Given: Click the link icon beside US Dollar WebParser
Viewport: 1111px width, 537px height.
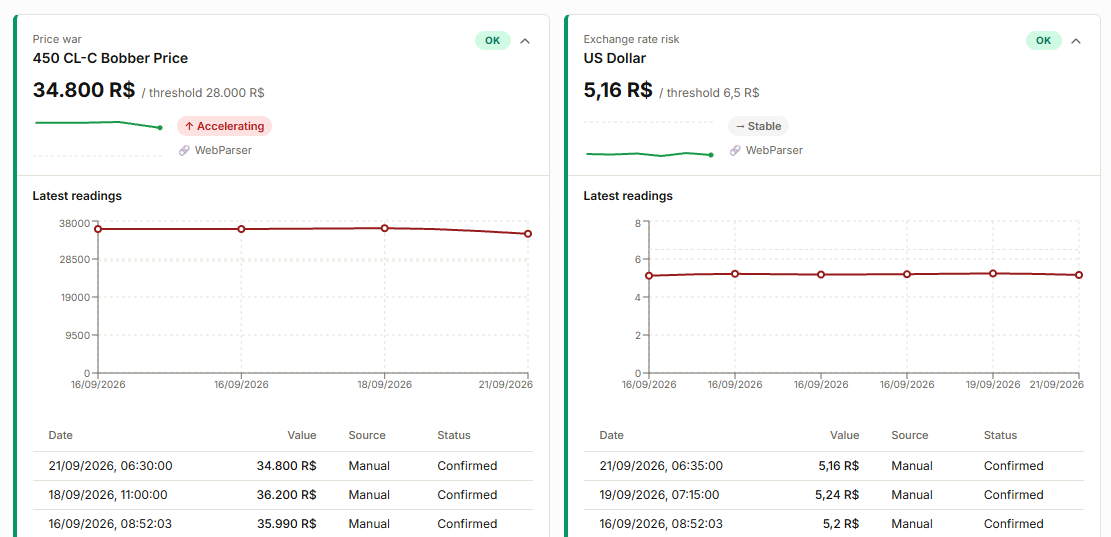Looking at the screenshot, I should point(735,150).
